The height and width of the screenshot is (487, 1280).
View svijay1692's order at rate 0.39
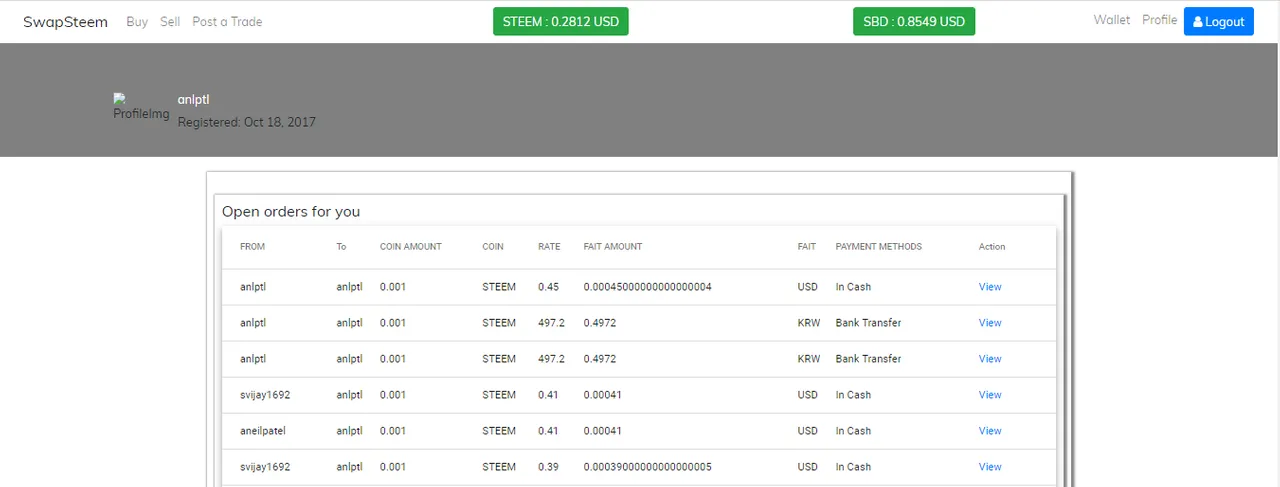(x=990, y=467)
